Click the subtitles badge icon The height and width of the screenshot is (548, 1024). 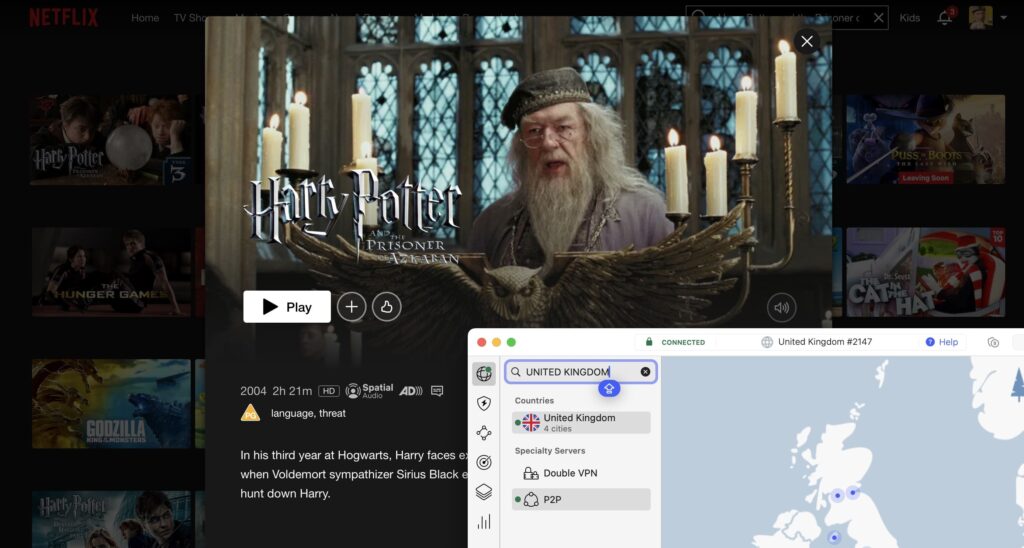[x=437, y=391]
